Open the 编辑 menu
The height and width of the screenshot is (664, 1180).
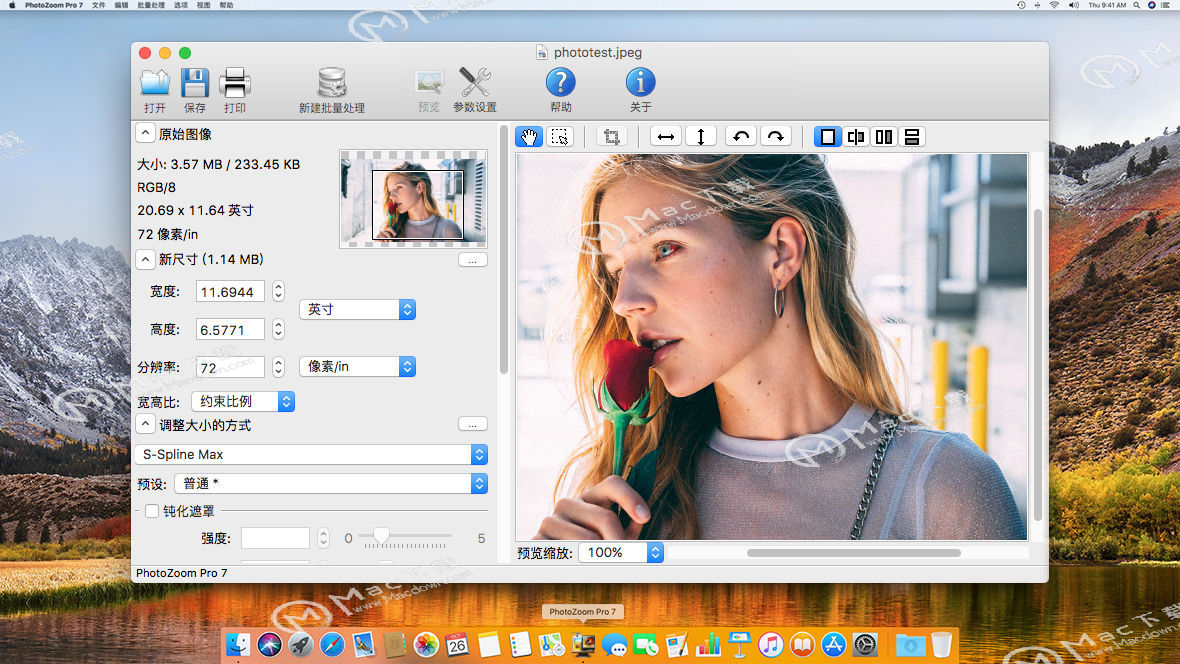121,5
